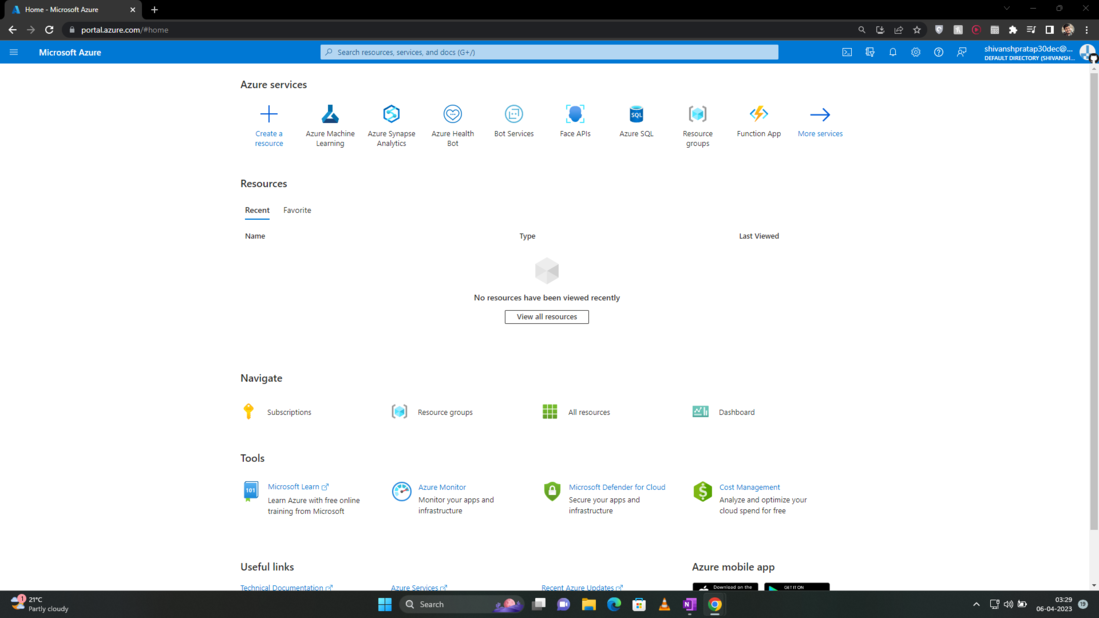This screenshot has width=1099, height=618.
Task: Click the Cost Management dollar icon
Action: 702,491
